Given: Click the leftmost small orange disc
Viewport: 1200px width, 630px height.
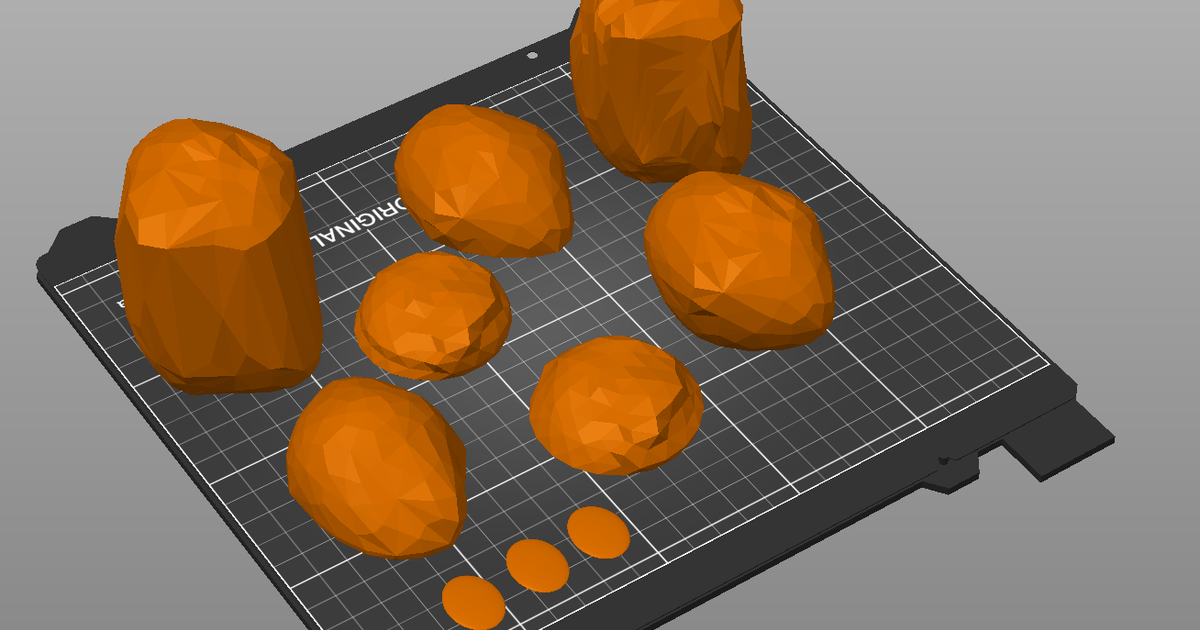Looking at the screenshot, I should (472, 600).
